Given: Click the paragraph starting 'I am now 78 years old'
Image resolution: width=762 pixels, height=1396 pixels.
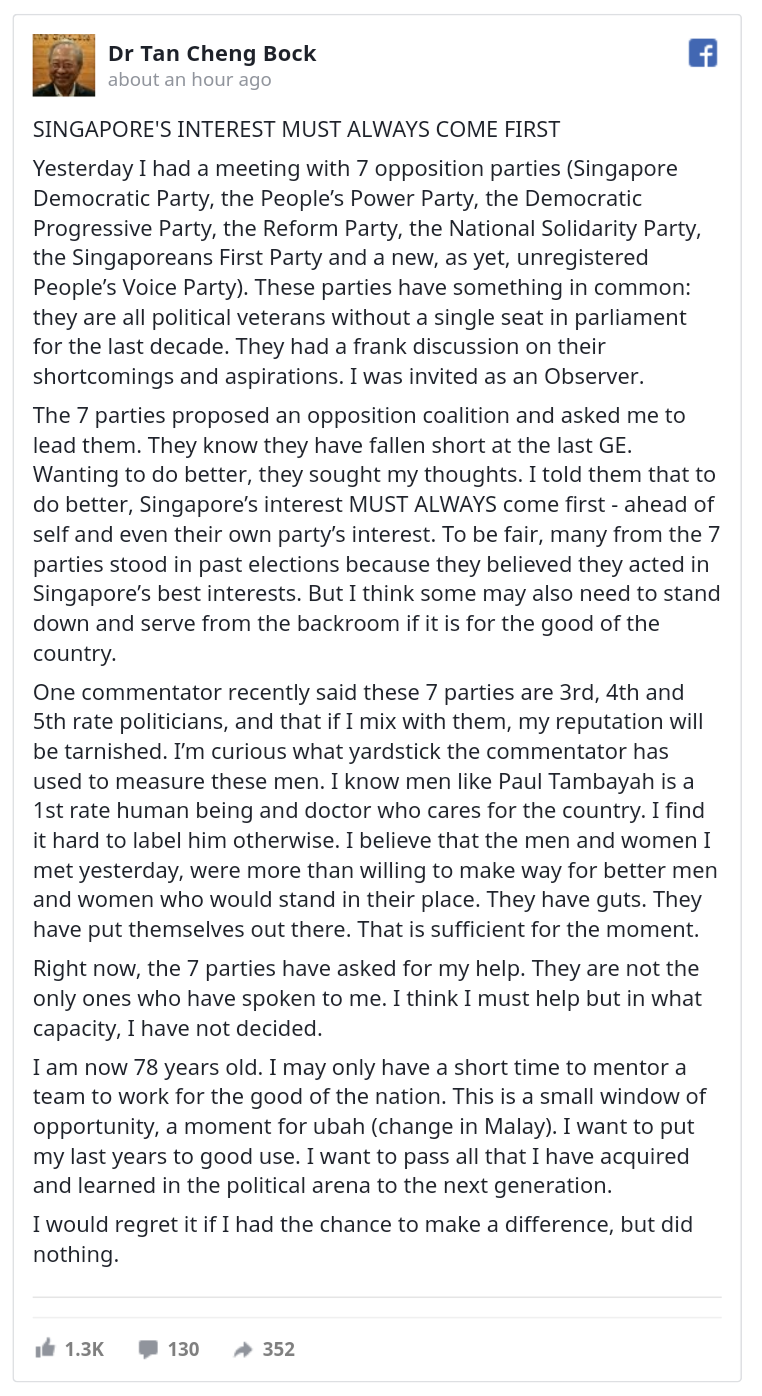Looking at the screenshot, I should click(376, 1126).
